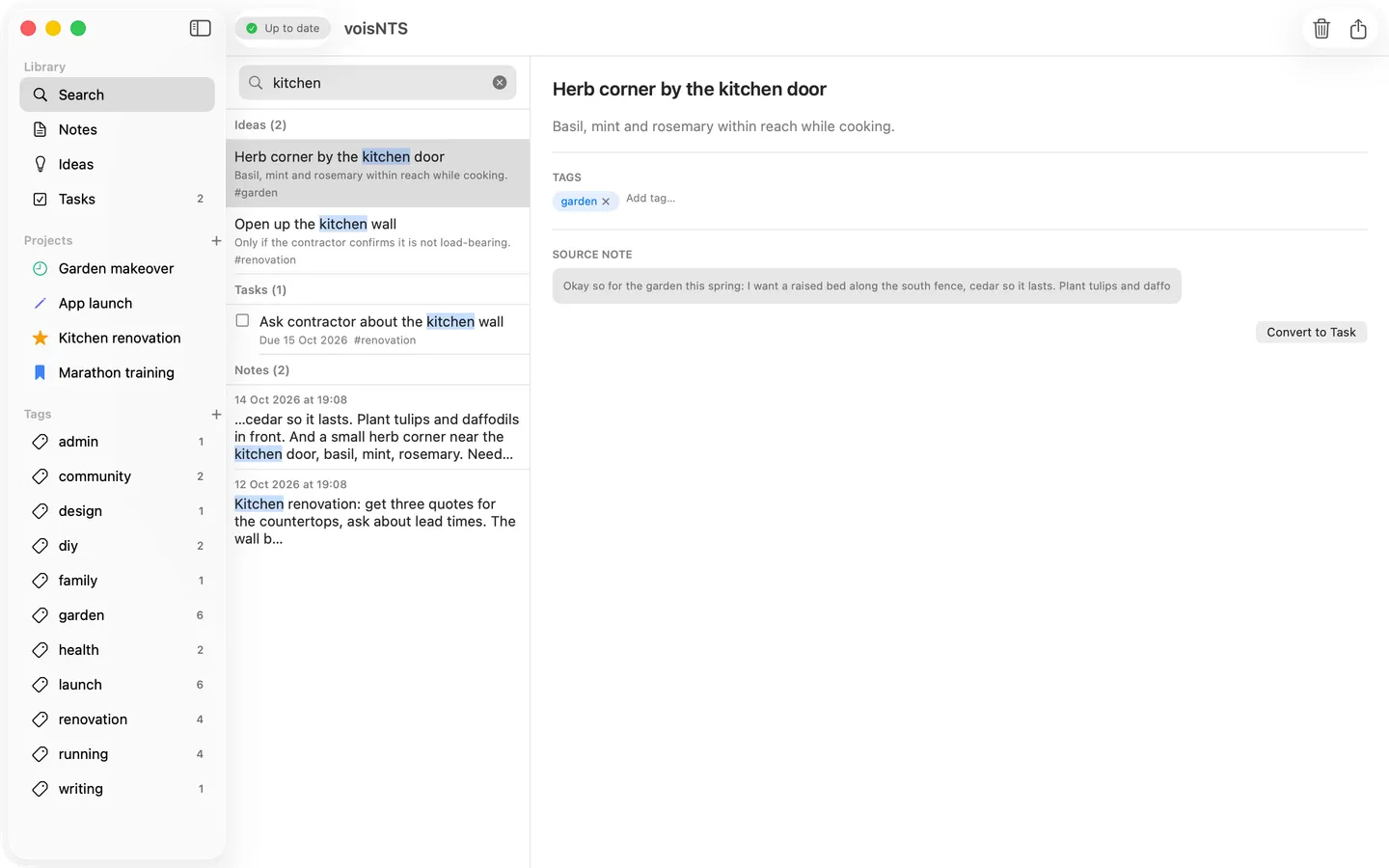This screenshot has height=868, width=1389.
Task: Delete the idea with trash icon
Action: click(1321, 29)
